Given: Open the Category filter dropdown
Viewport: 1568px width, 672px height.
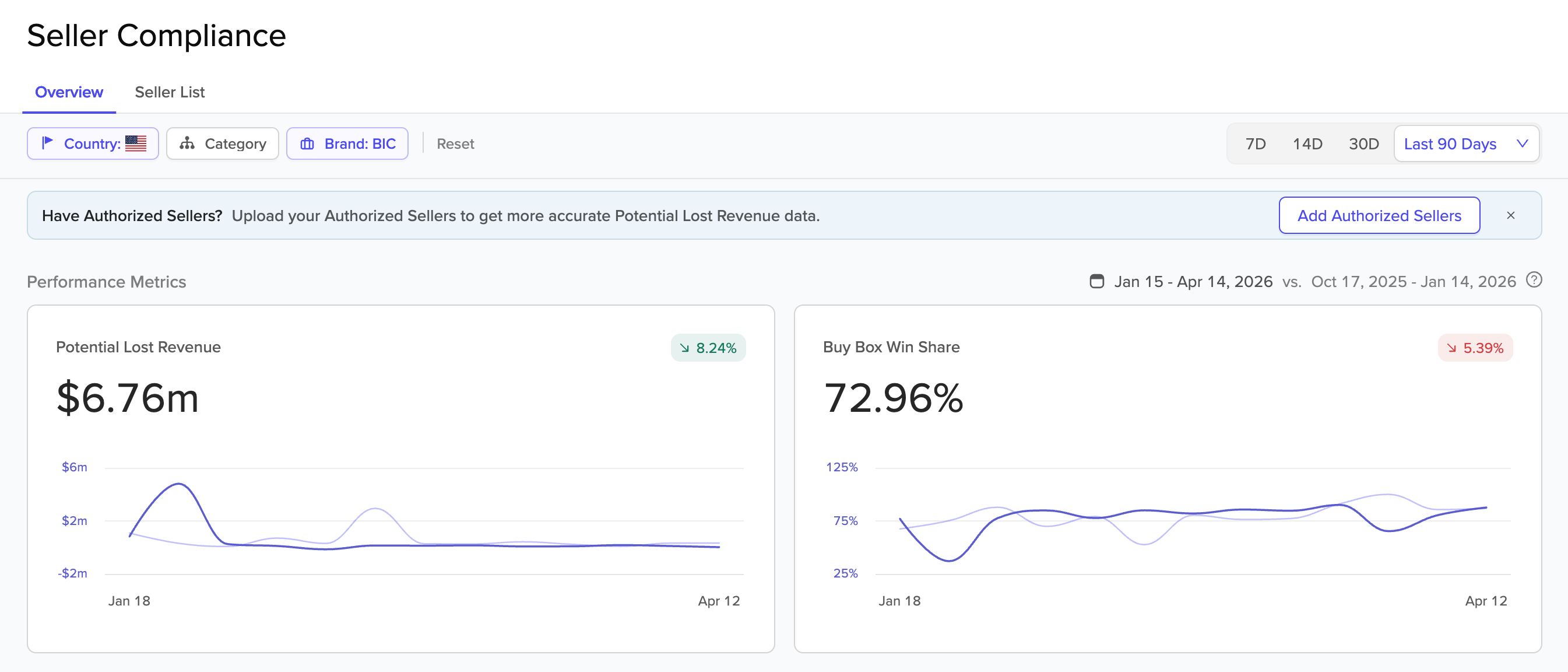Looking at the screenshot, I should pos(223,143).
